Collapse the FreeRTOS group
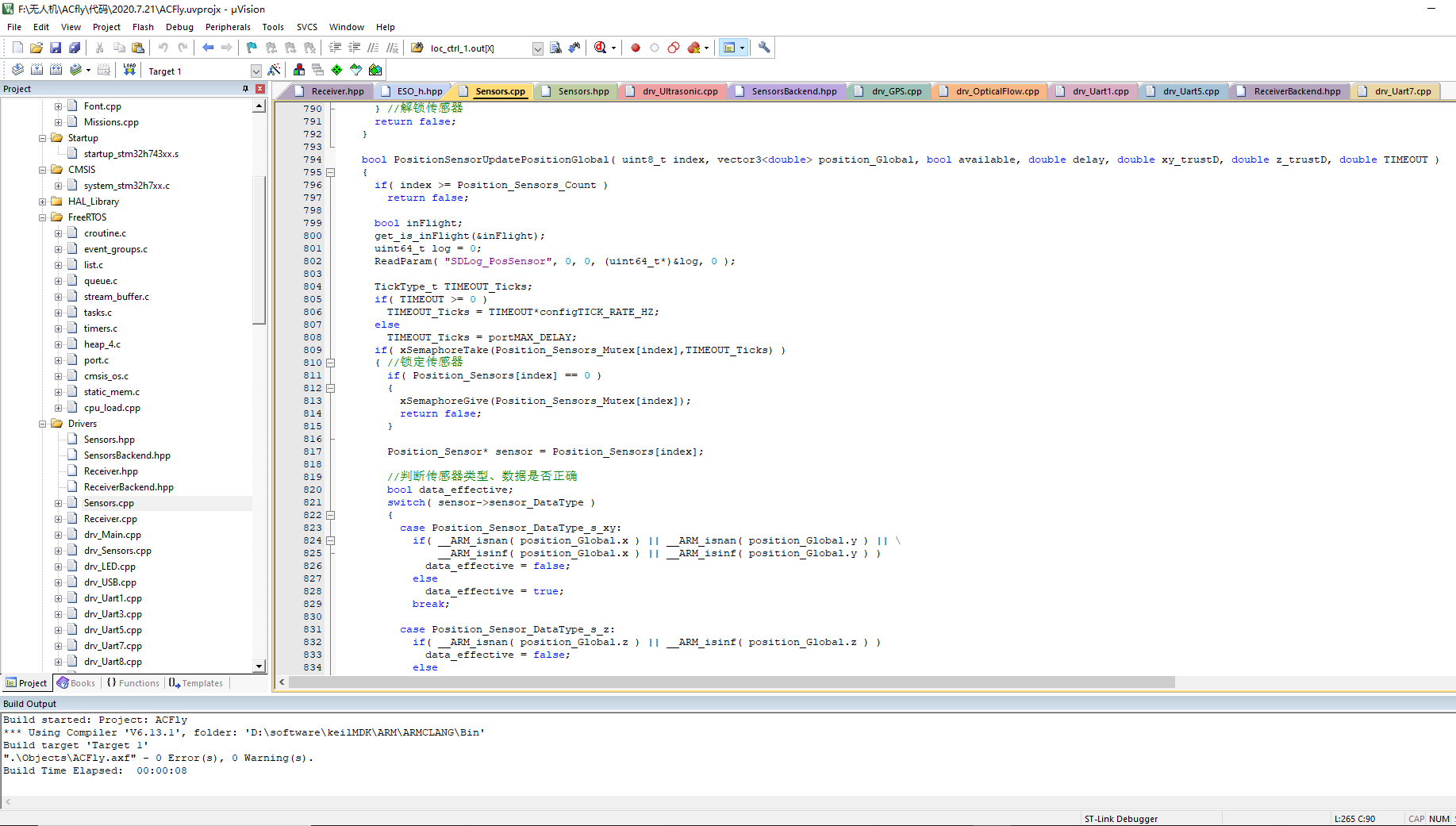Viewport: 1456px width, 826px height. [42, 217]
